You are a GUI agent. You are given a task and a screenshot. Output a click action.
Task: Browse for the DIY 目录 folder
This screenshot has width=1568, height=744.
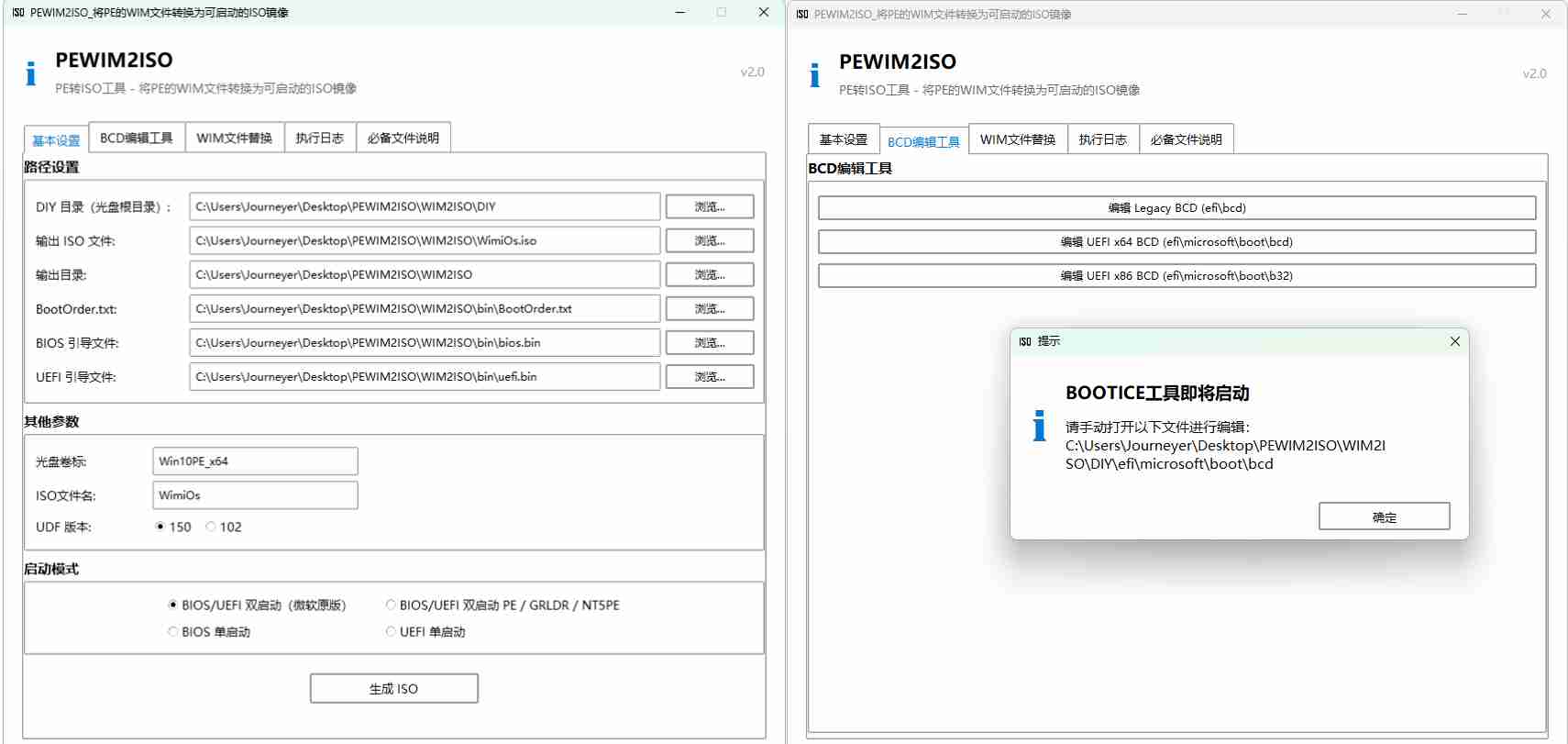click(x=709, y=206)
